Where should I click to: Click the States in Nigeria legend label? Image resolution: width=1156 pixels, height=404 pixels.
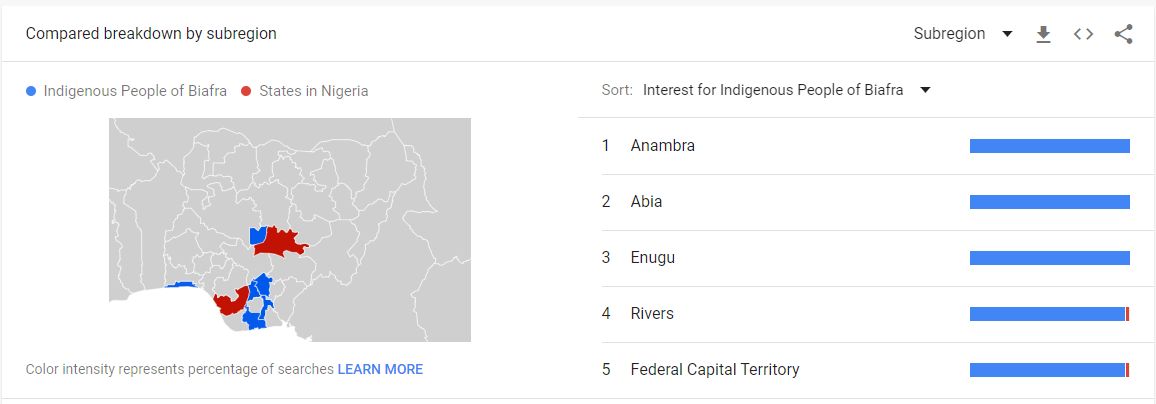pyautogui.click(x=314, y=91)
